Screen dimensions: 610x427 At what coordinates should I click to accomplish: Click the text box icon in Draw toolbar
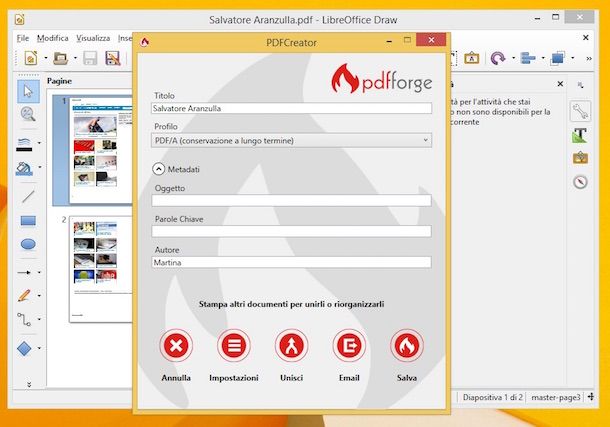coord(472,58)
